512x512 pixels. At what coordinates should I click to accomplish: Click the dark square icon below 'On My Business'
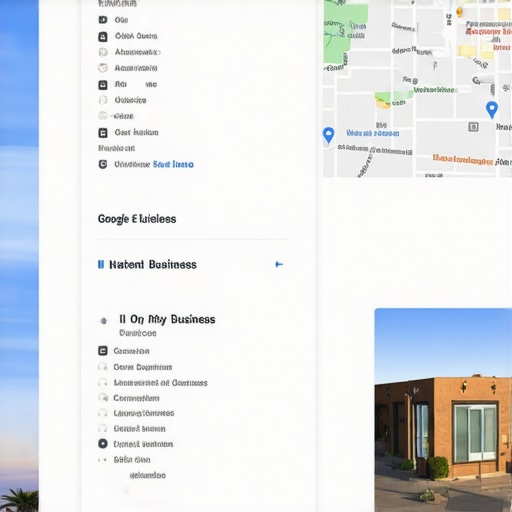103,351
